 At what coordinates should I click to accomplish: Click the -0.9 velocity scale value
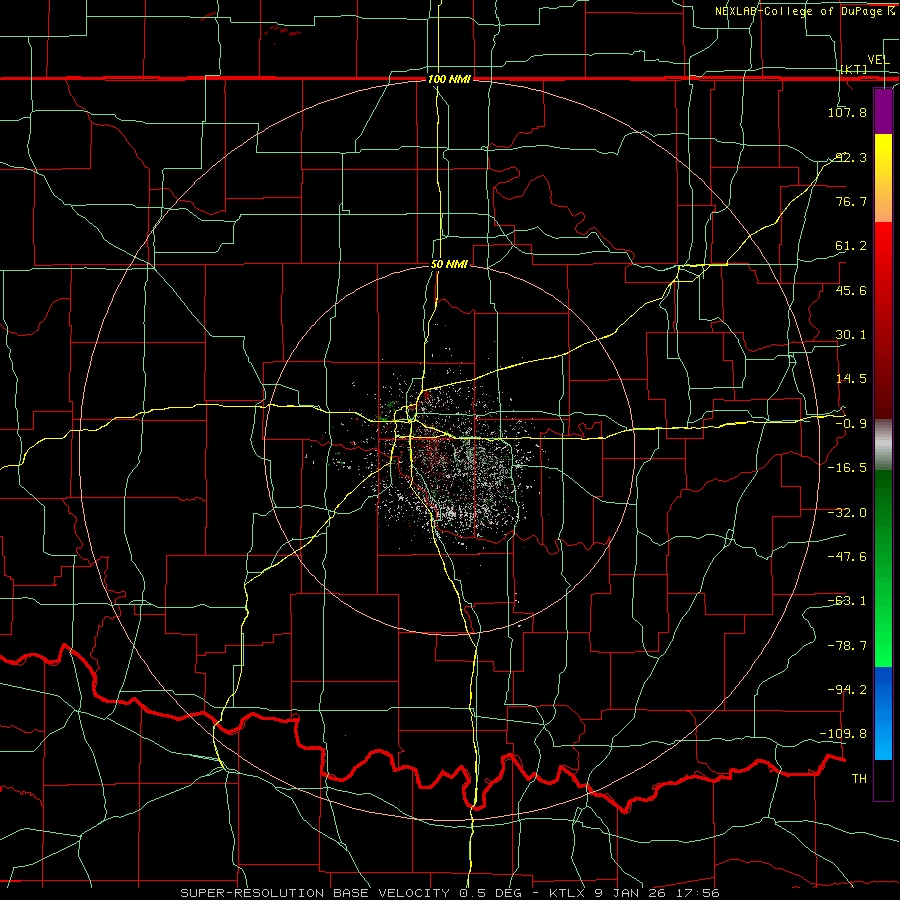tap(851, 424)
